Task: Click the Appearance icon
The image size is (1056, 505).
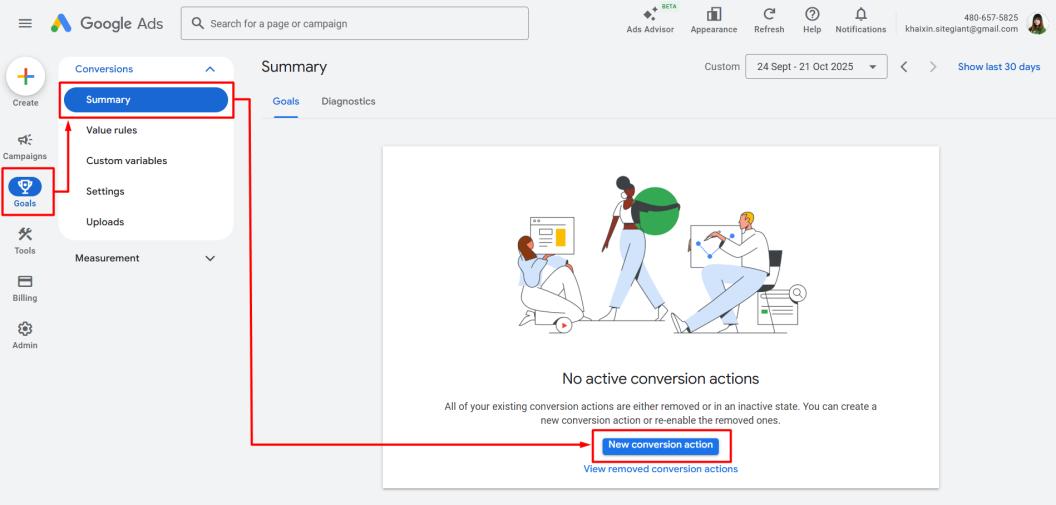Action: (x=714, y=15)
